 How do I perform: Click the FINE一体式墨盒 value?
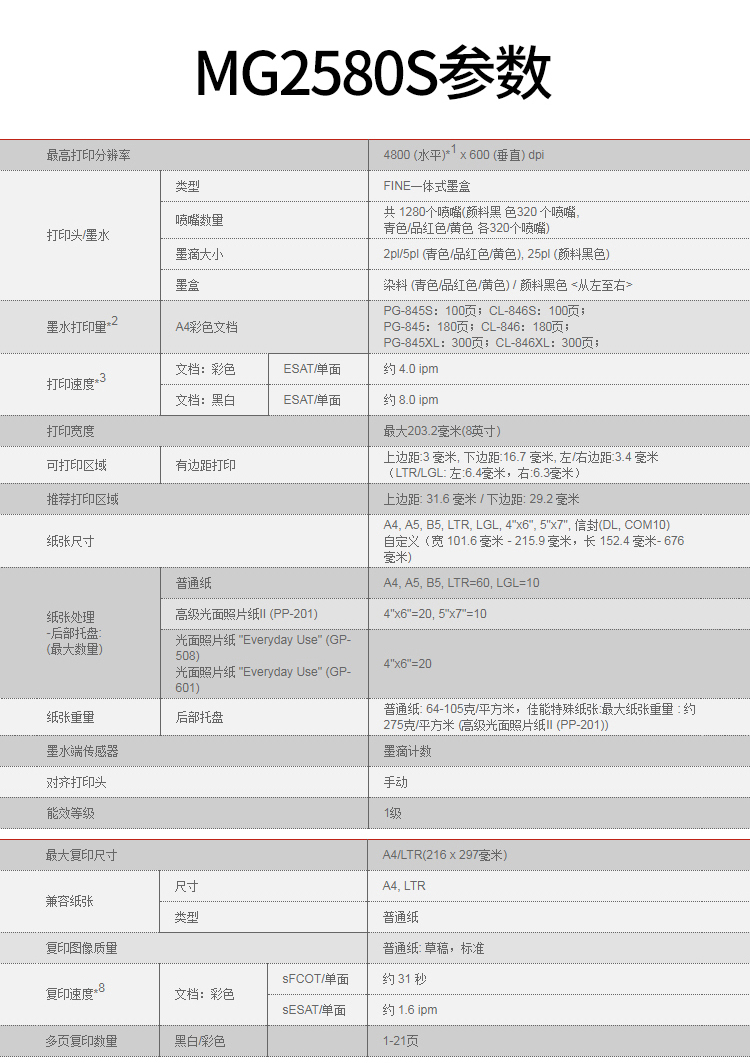point(427,186)
